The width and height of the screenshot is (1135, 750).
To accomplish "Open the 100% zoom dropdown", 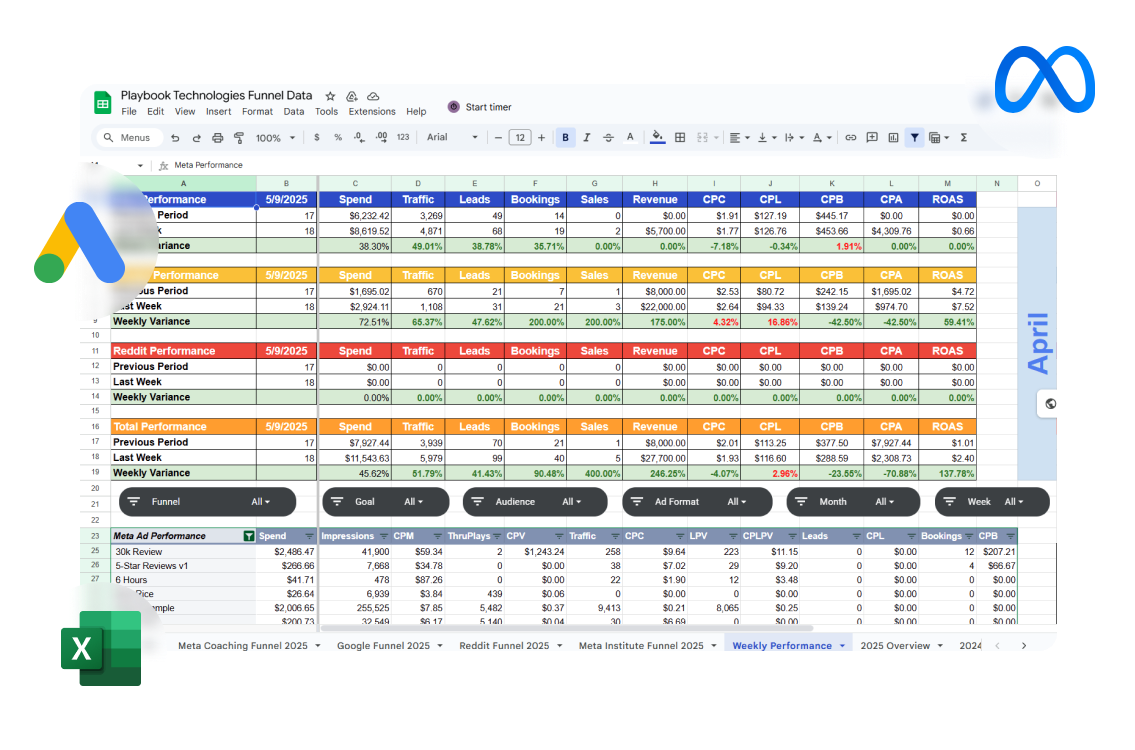I will pos(275,138).
